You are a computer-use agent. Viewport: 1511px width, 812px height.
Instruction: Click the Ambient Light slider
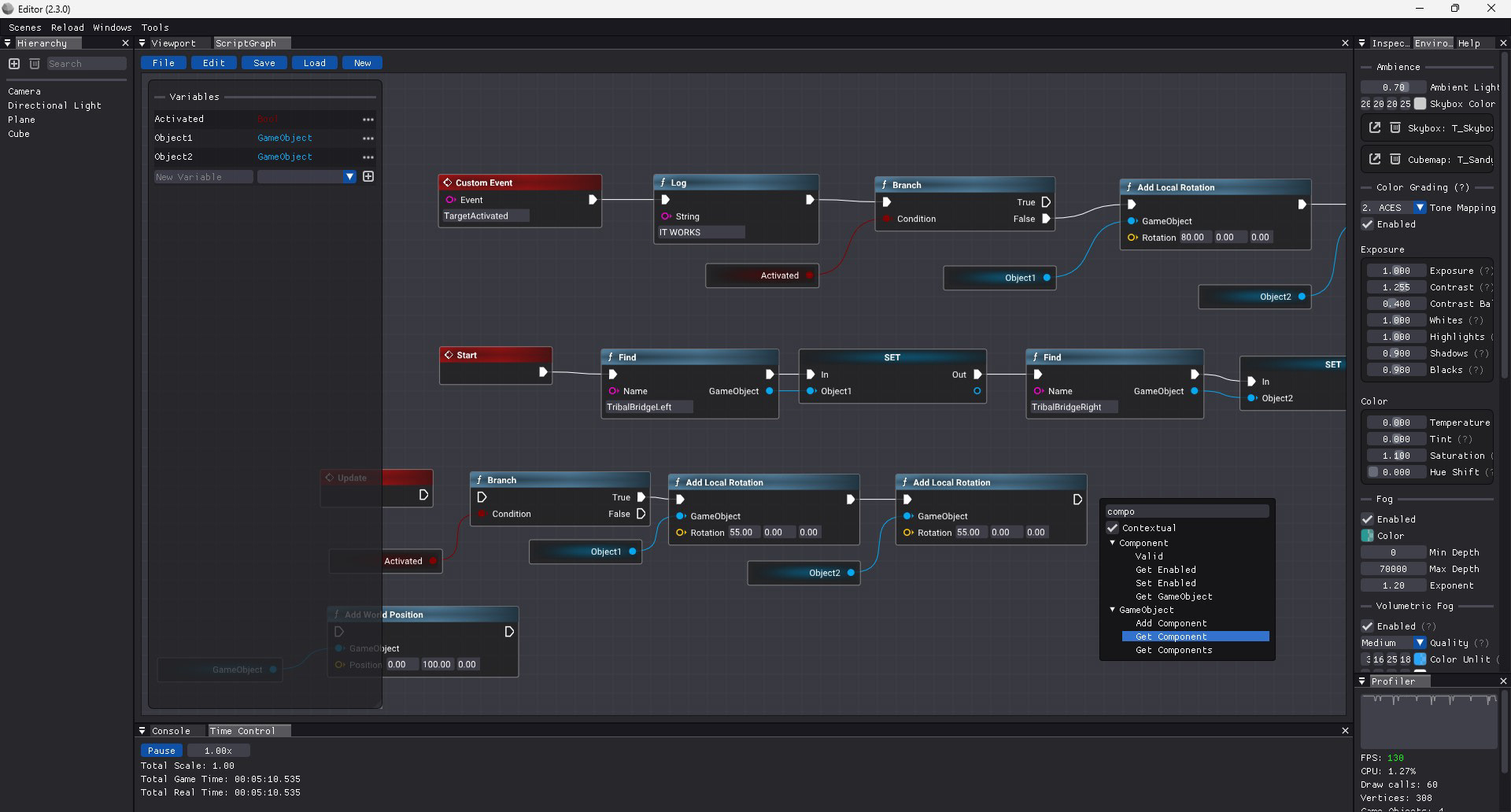pos(1394,87)
